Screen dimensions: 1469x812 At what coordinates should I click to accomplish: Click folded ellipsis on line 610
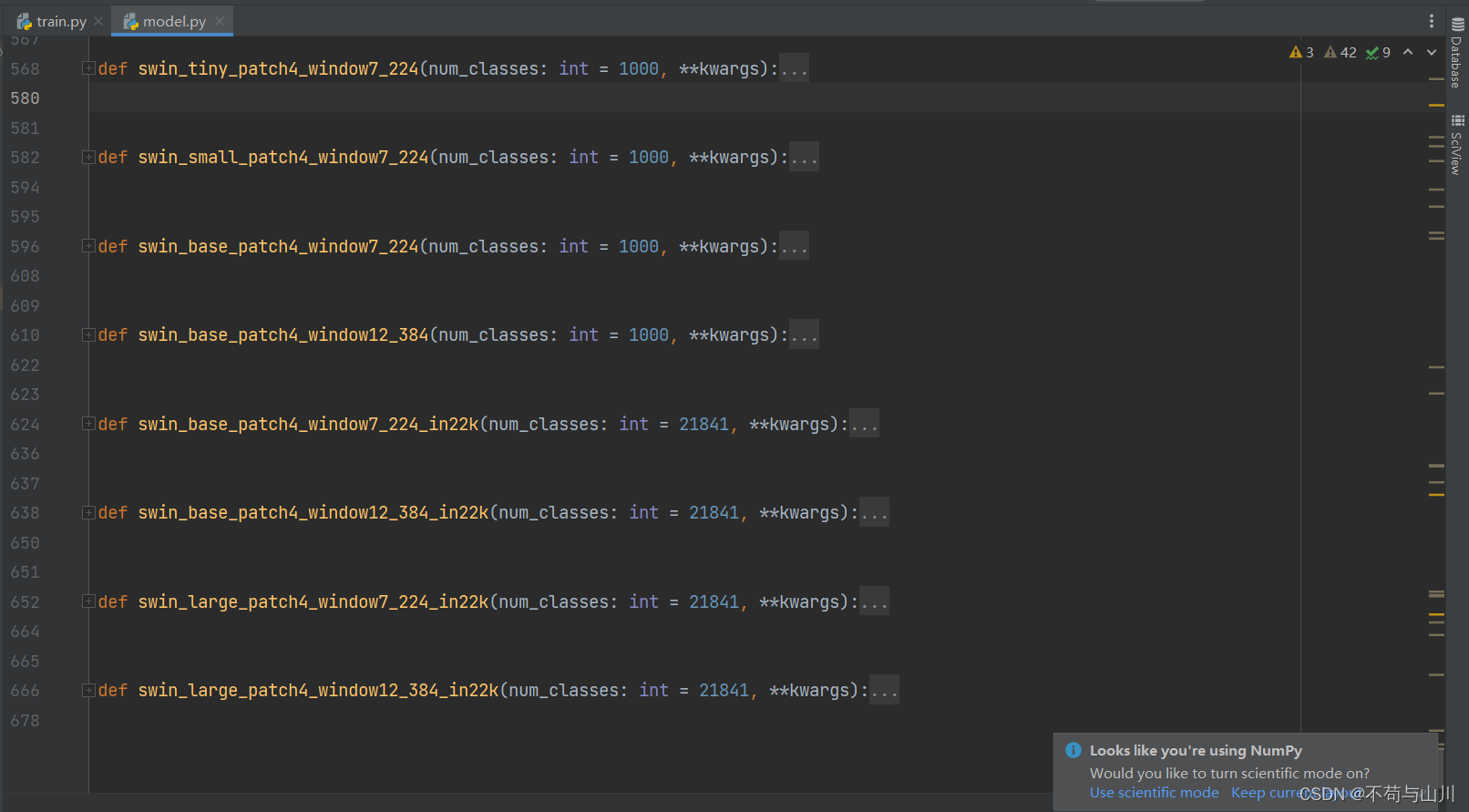[804, 334]
